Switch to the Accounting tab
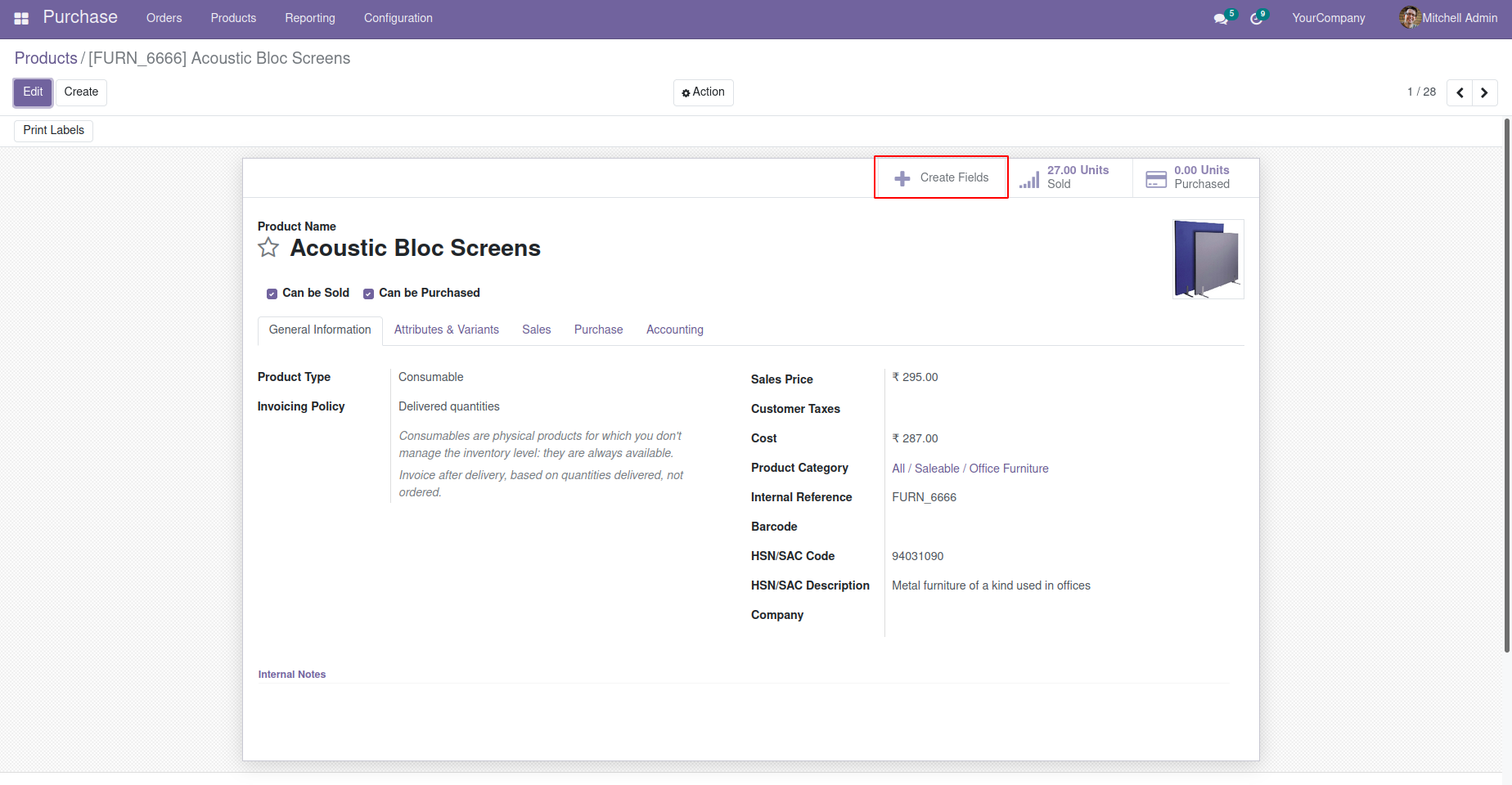Screen dimensions: 1512x785 tap(674, 330)
